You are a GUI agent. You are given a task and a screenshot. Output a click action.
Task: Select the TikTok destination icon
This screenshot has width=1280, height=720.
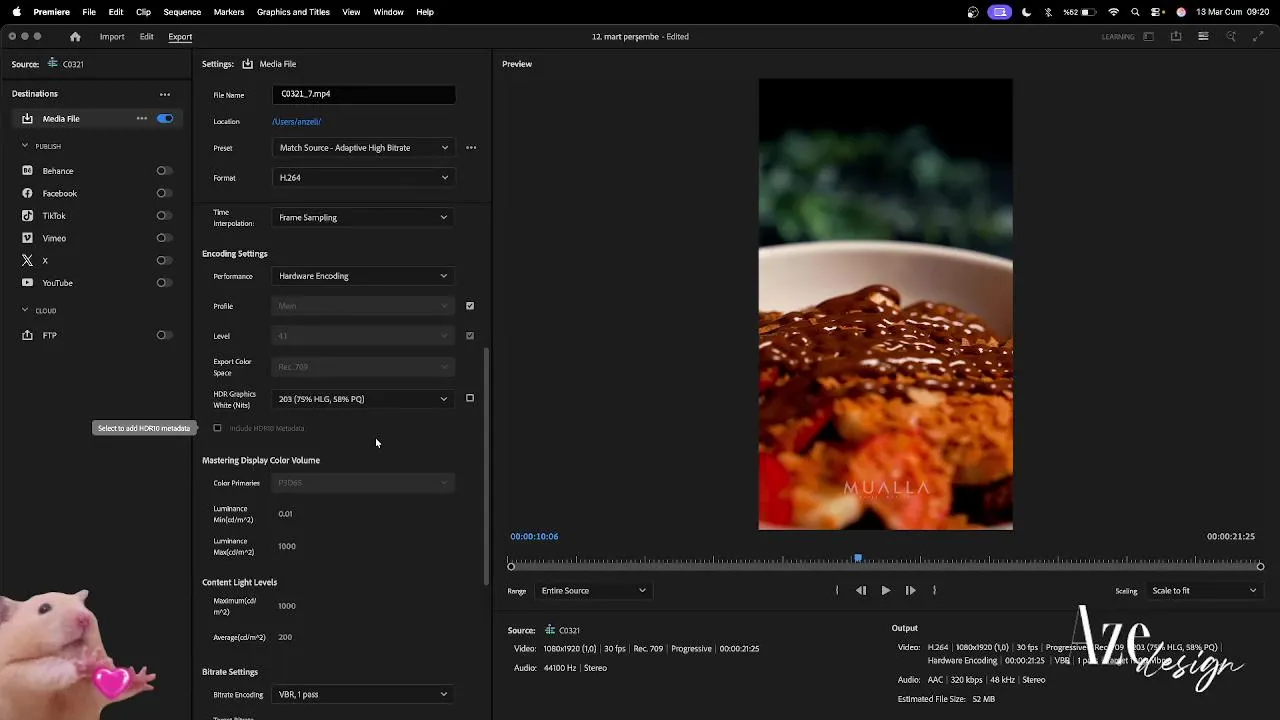[x=27, y=216]
